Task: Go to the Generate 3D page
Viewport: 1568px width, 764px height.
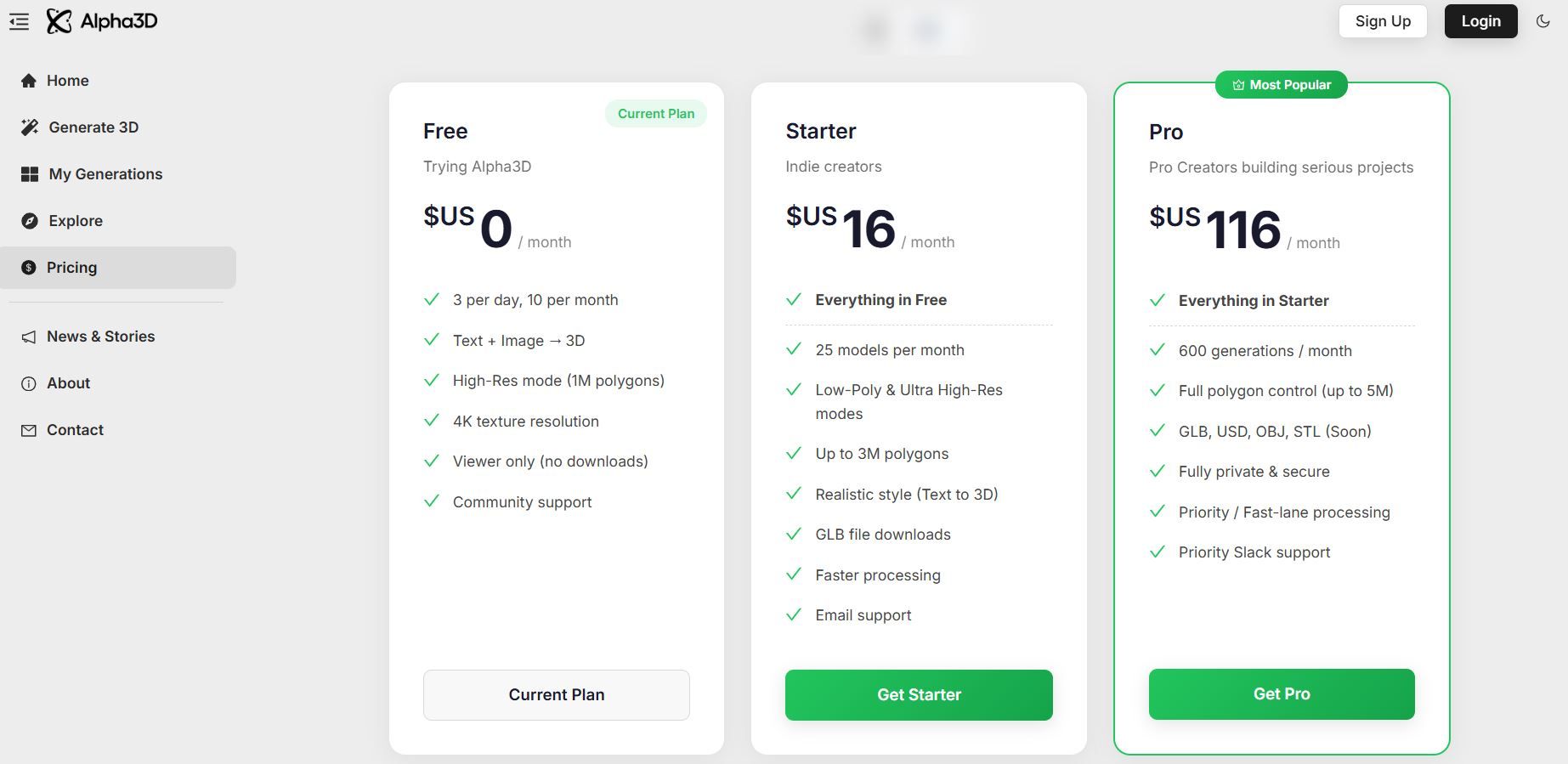Action: [93, 127]
